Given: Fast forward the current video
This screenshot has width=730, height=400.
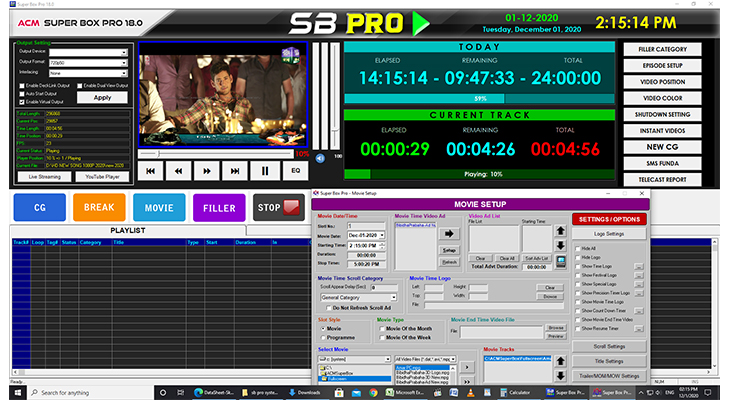Looking at the screenshot, I should click(x=207, y=171).
